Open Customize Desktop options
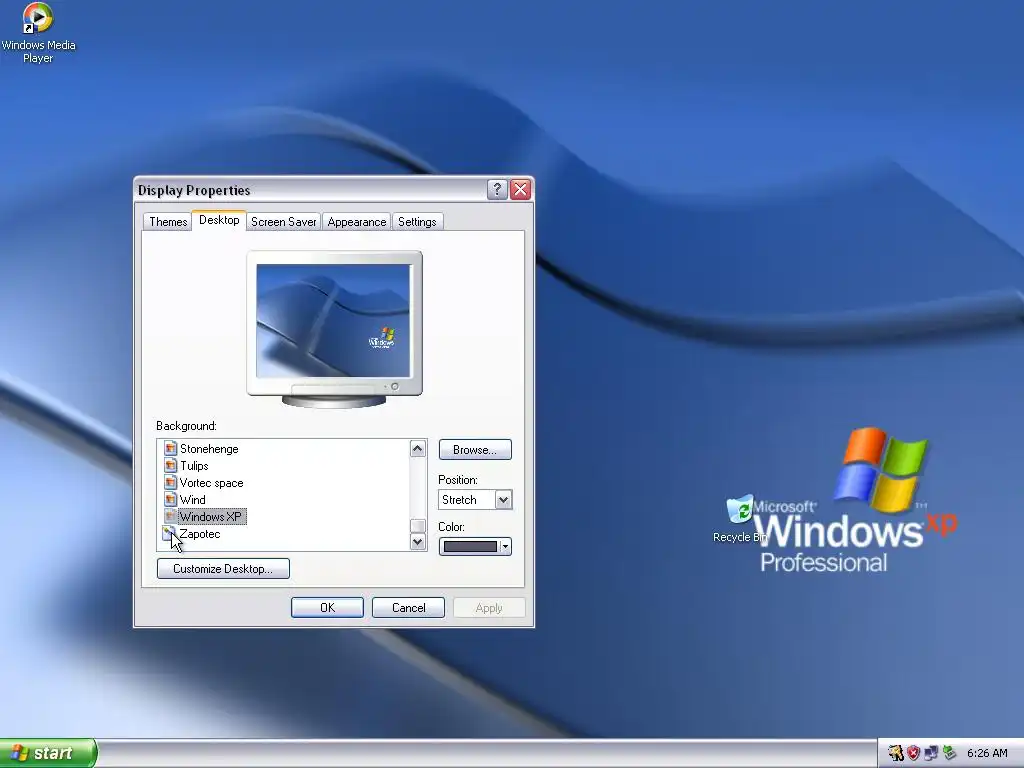Viewport: 1024px width, 768px height. pos(223,569)
